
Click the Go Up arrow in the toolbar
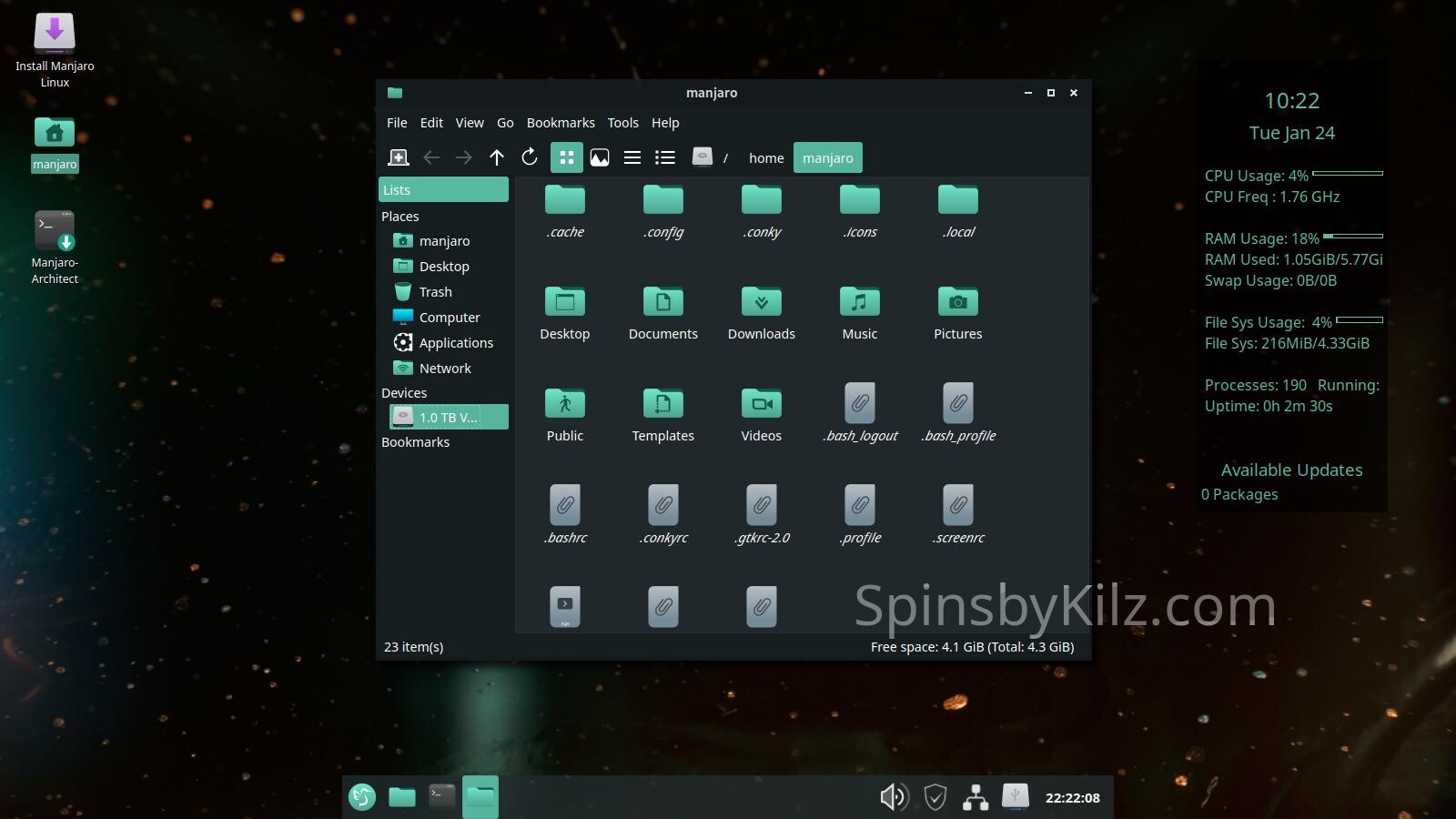pos(497,157)
